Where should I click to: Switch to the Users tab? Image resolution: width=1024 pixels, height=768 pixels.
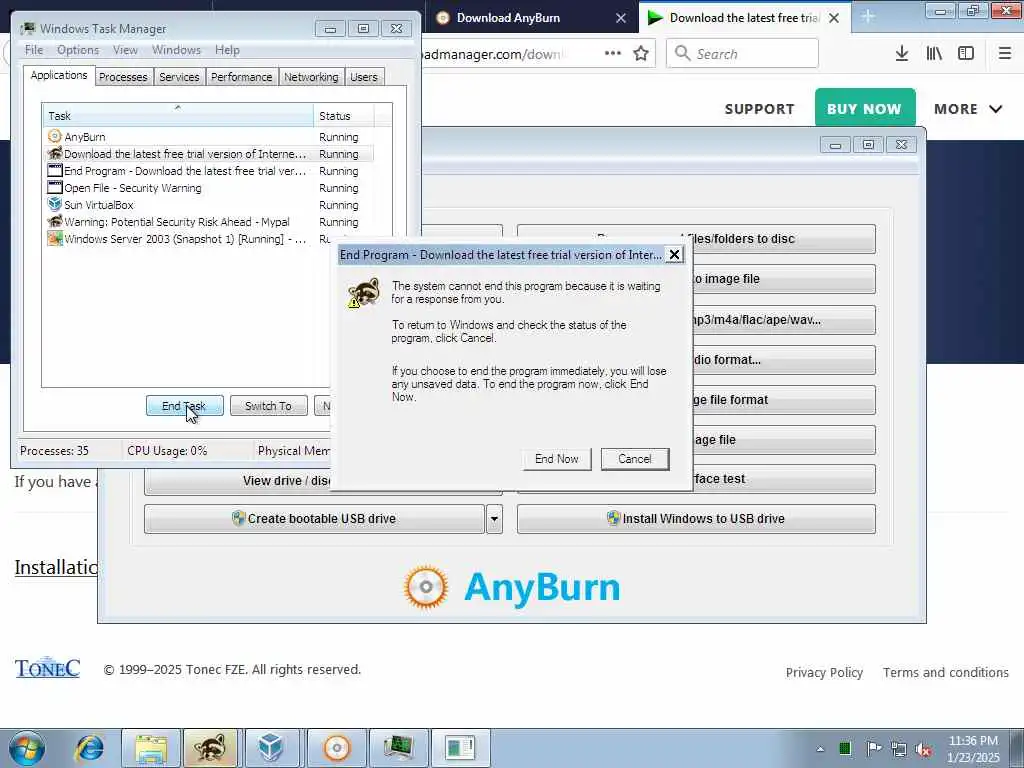(364, 76)
